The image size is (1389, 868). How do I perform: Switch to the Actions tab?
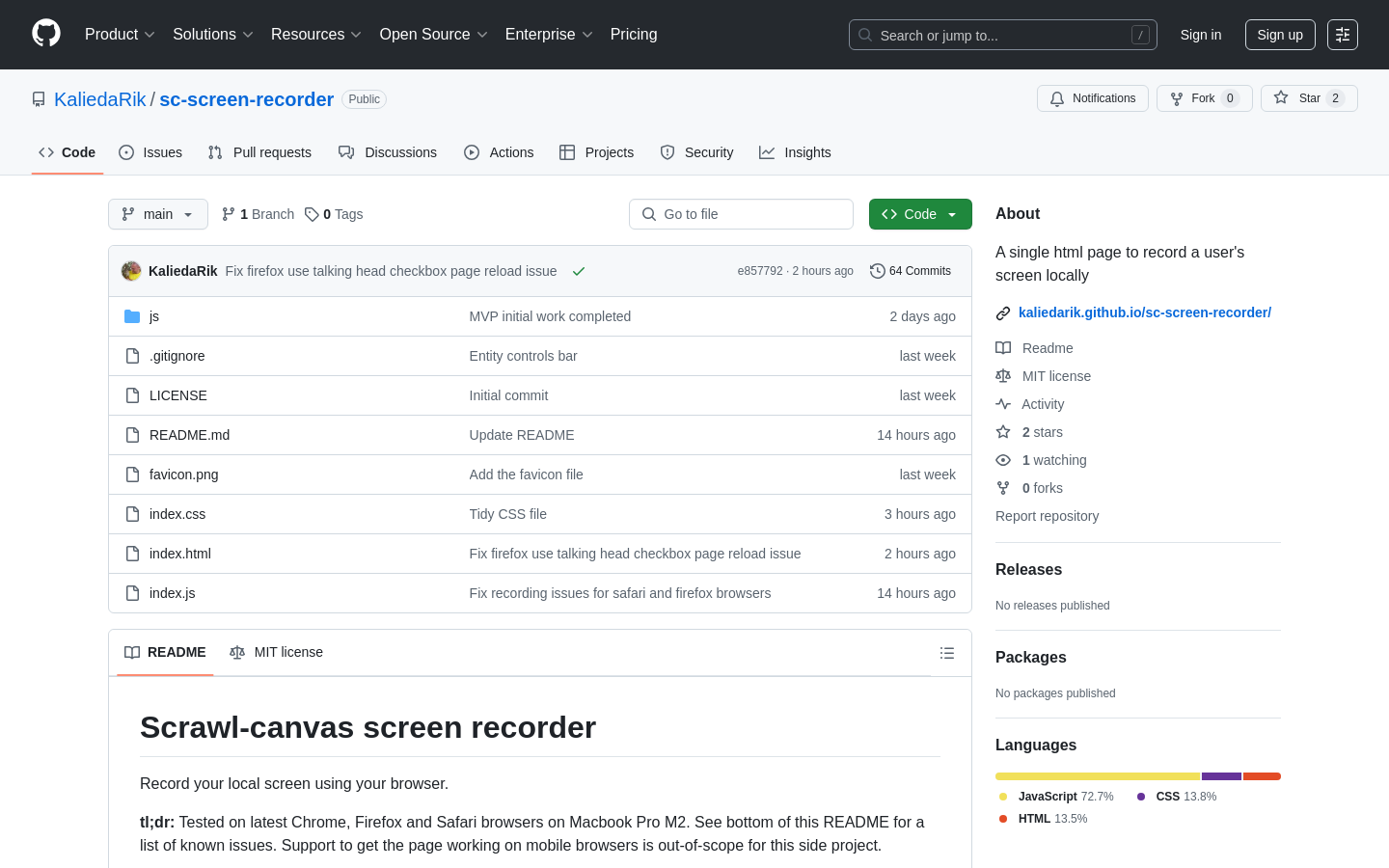coord(499,152)
